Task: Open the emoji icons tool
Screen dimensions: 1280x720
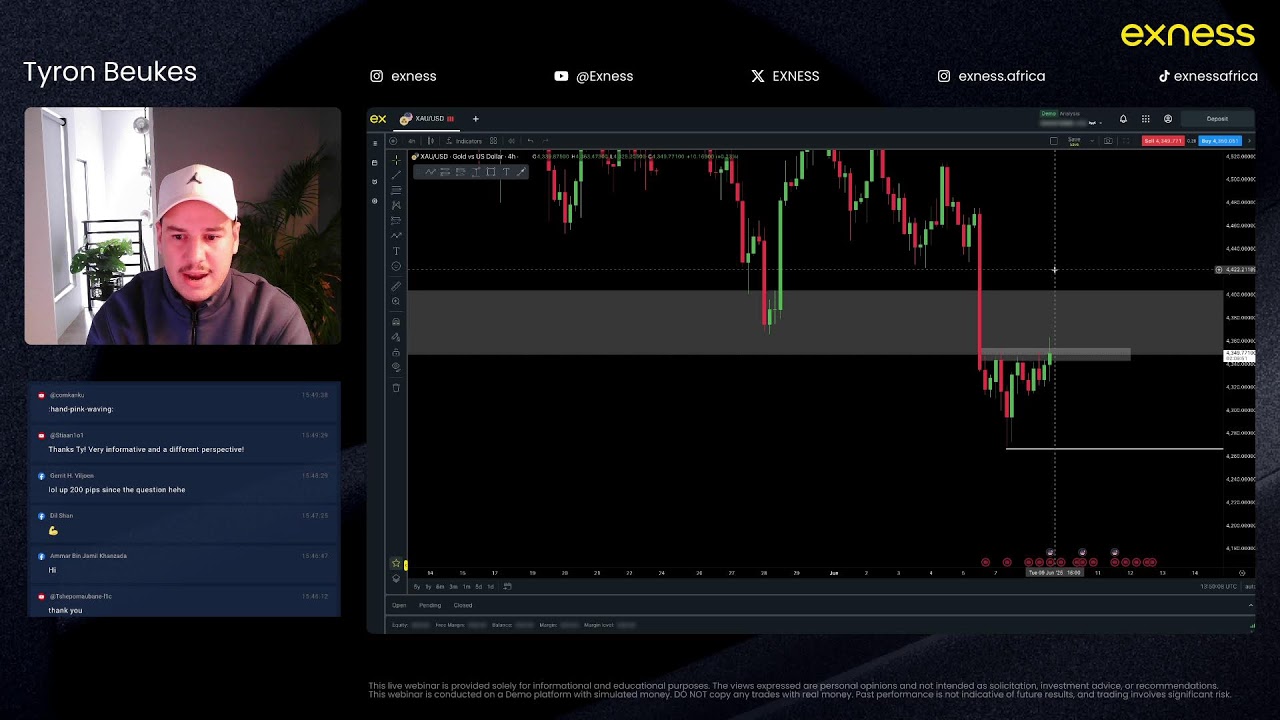Action: point(396,266)
